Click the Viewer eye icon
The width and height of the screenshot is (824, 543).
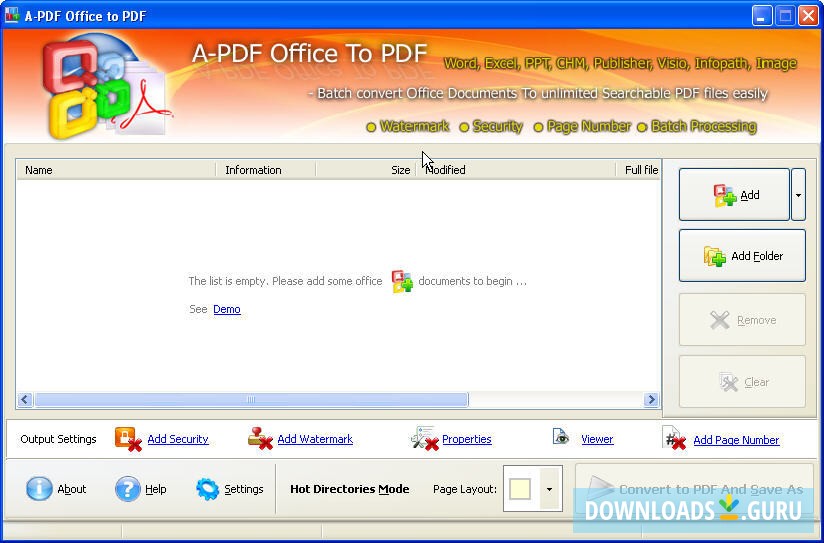(x=561, y=436)
